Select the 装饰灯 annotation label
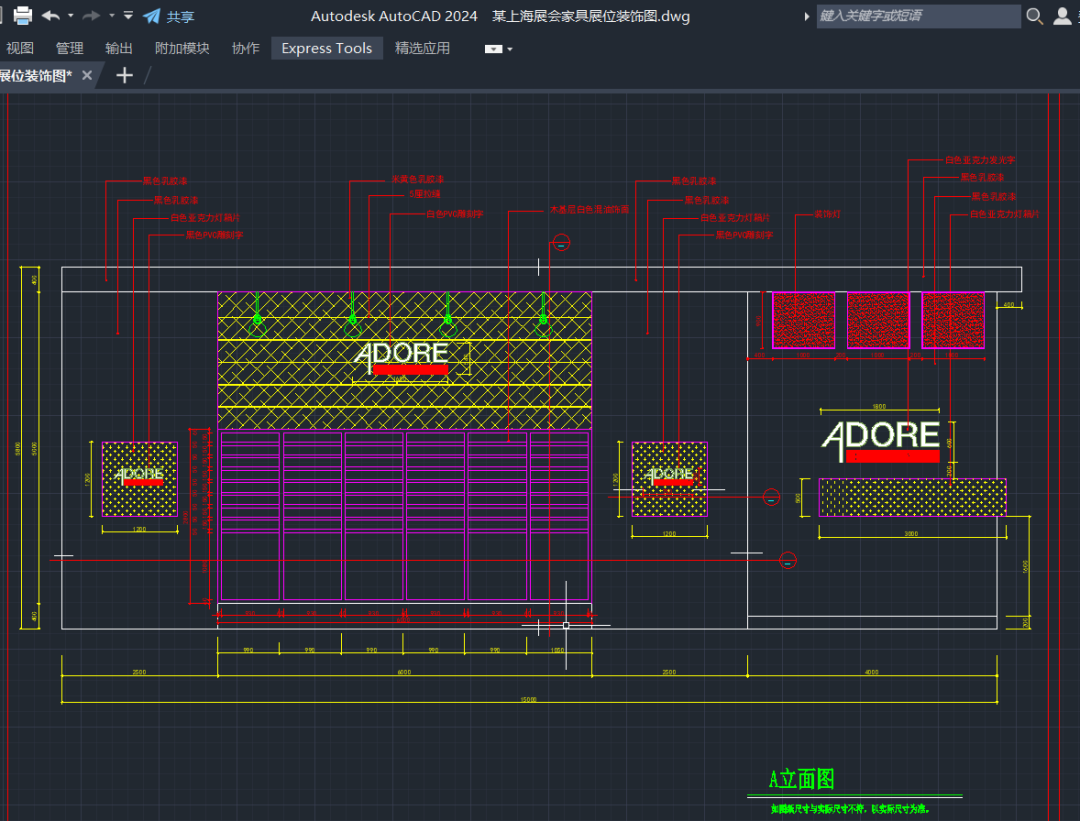The height and width of the screenshot is (821, 1080). click(827, 214)
